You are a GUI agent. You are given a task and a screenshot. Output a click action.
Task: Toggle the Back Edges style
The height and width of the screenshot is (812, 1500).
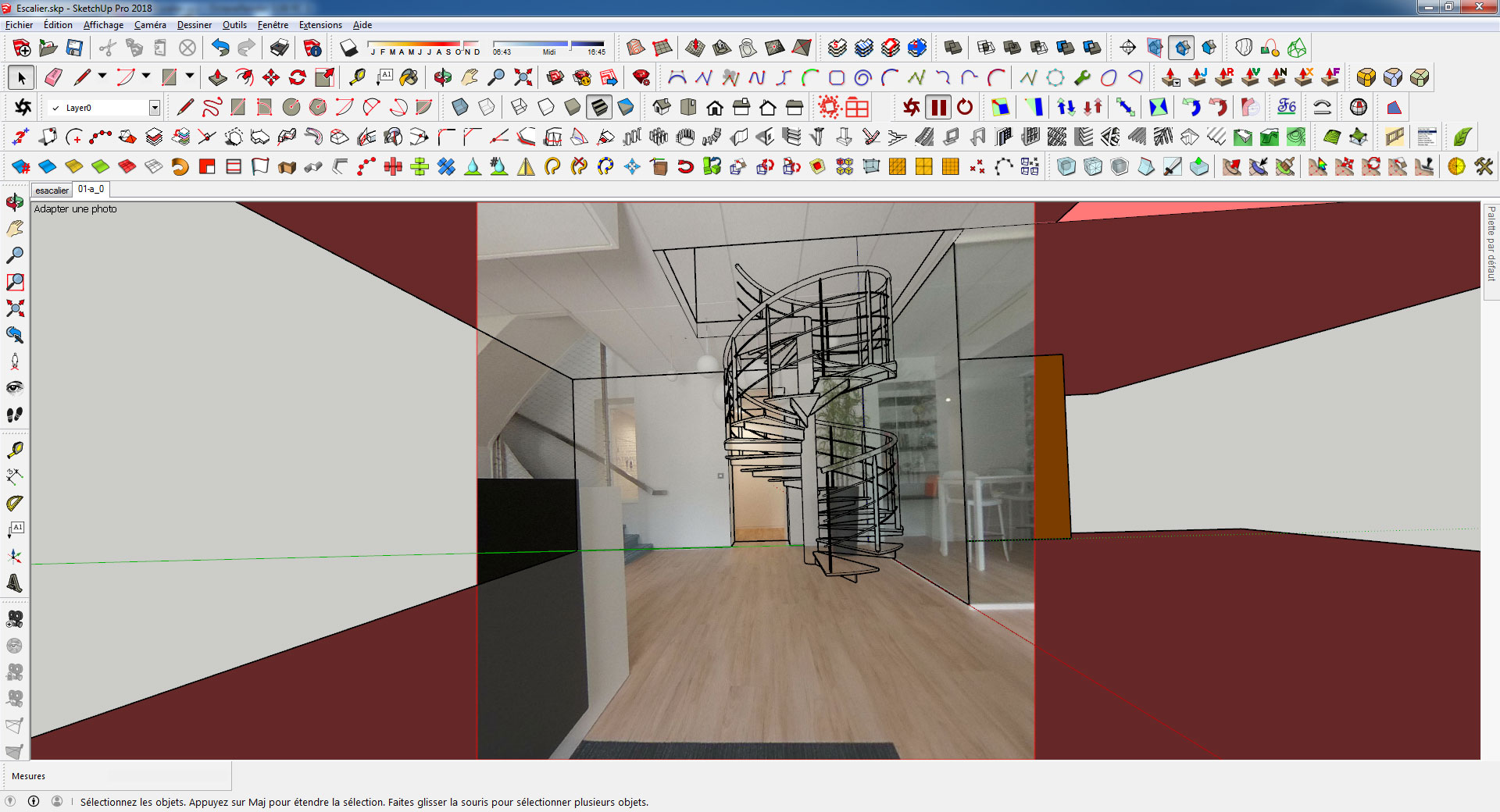[x=487, y=107]
